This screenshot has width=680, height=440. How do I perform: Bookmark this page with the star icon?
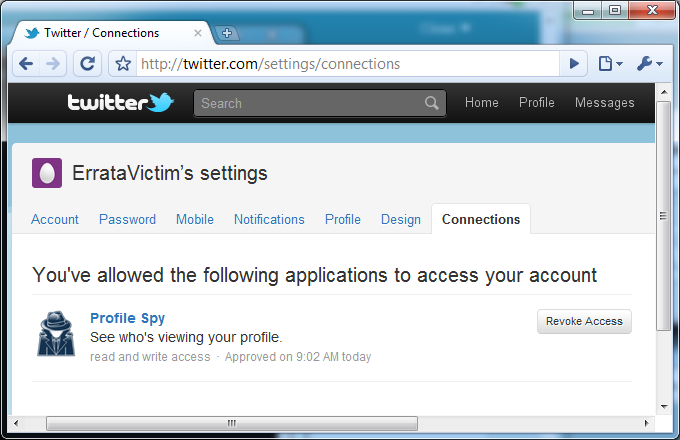(123, 64)
